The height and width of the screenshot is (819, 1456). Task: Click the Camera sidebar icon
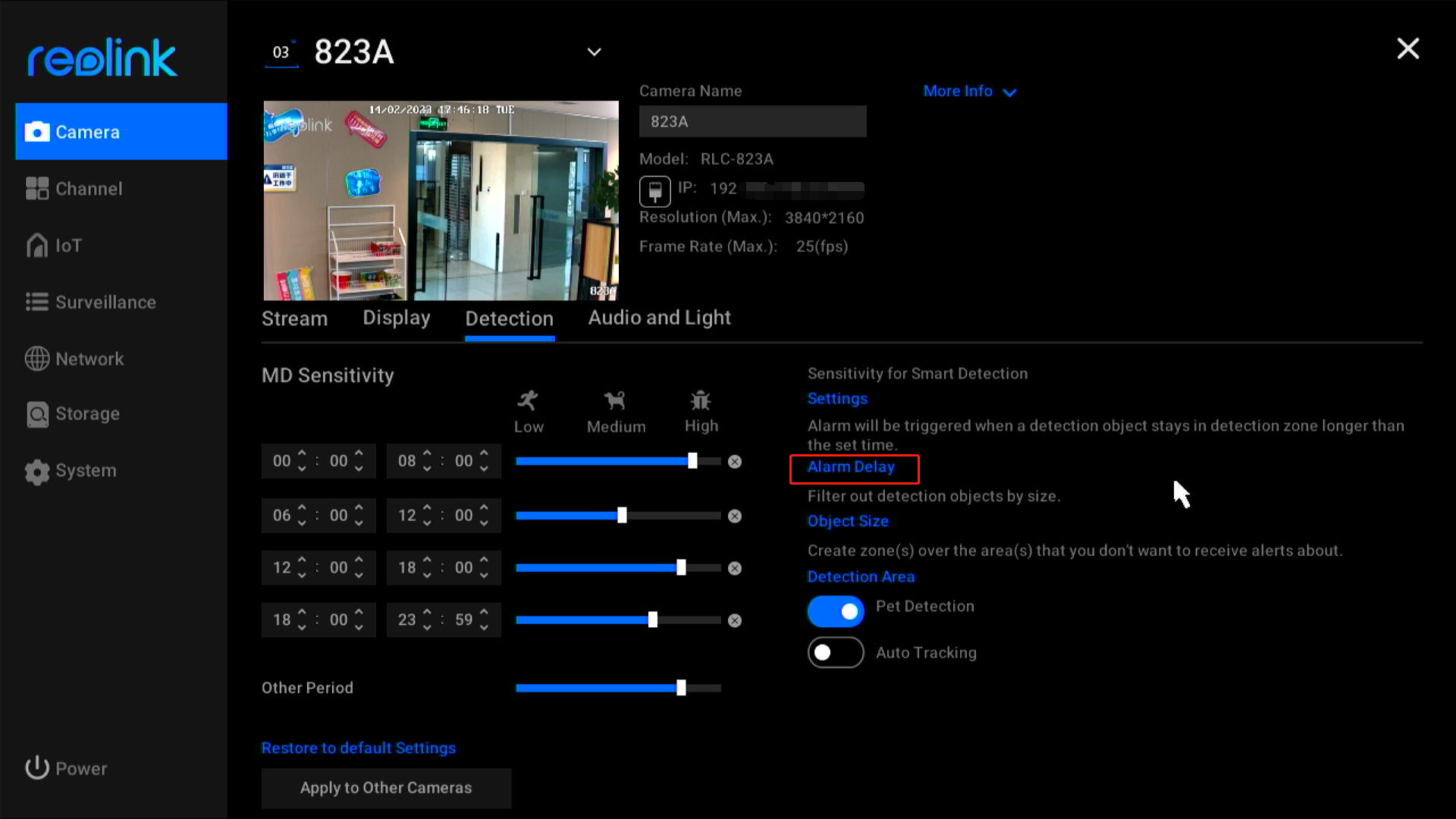coord(37,131)
